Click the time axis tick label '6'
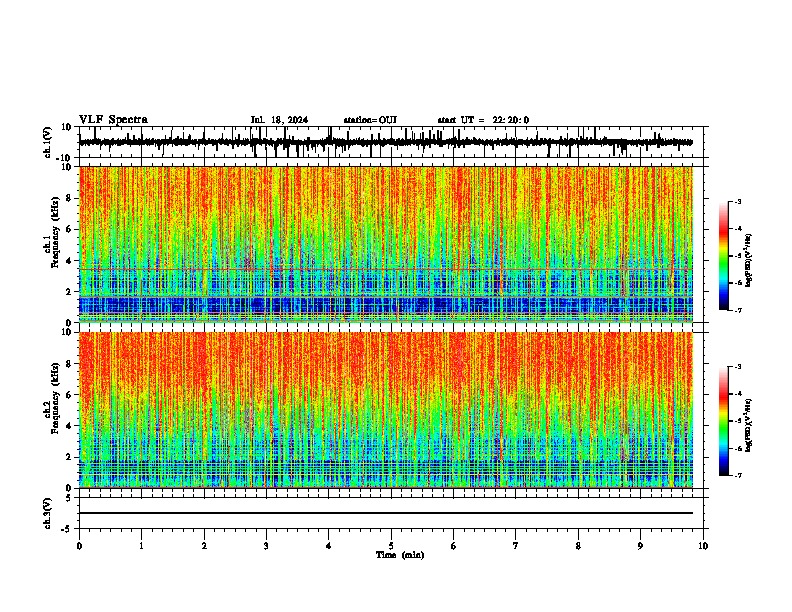Screen dimensions: 792x612 point(454,546)
